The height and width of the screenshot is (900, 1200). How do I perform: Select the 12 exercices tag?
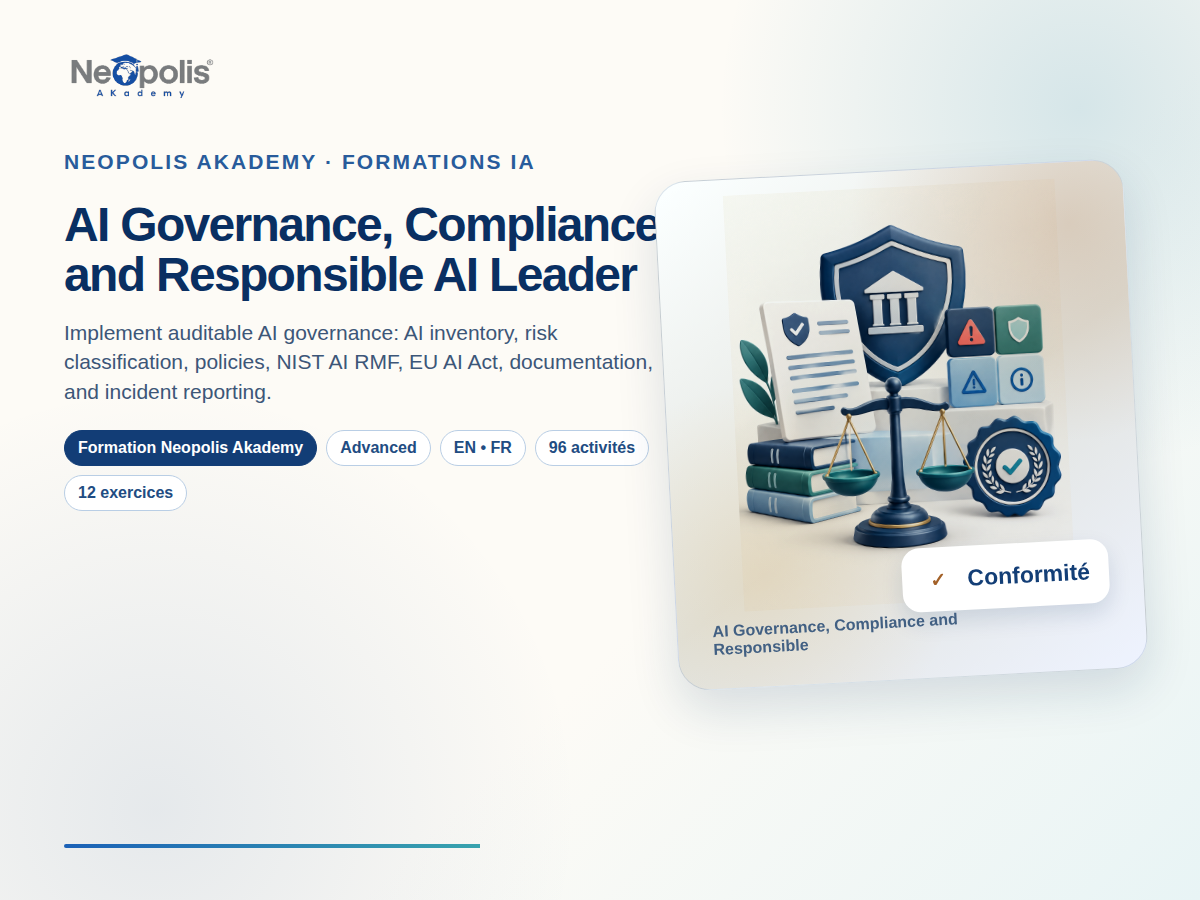click(125, 493)
